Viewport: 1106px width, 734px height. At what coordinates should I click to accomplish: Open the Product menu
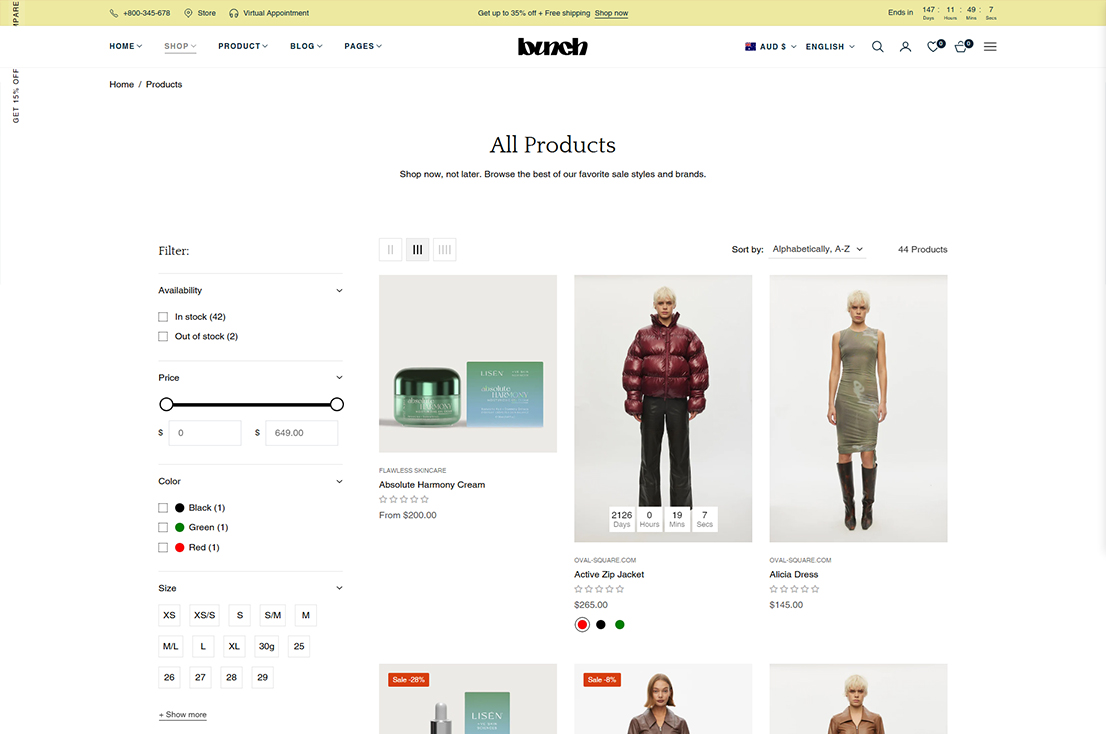pyautogui.click(x=243, y=47)
